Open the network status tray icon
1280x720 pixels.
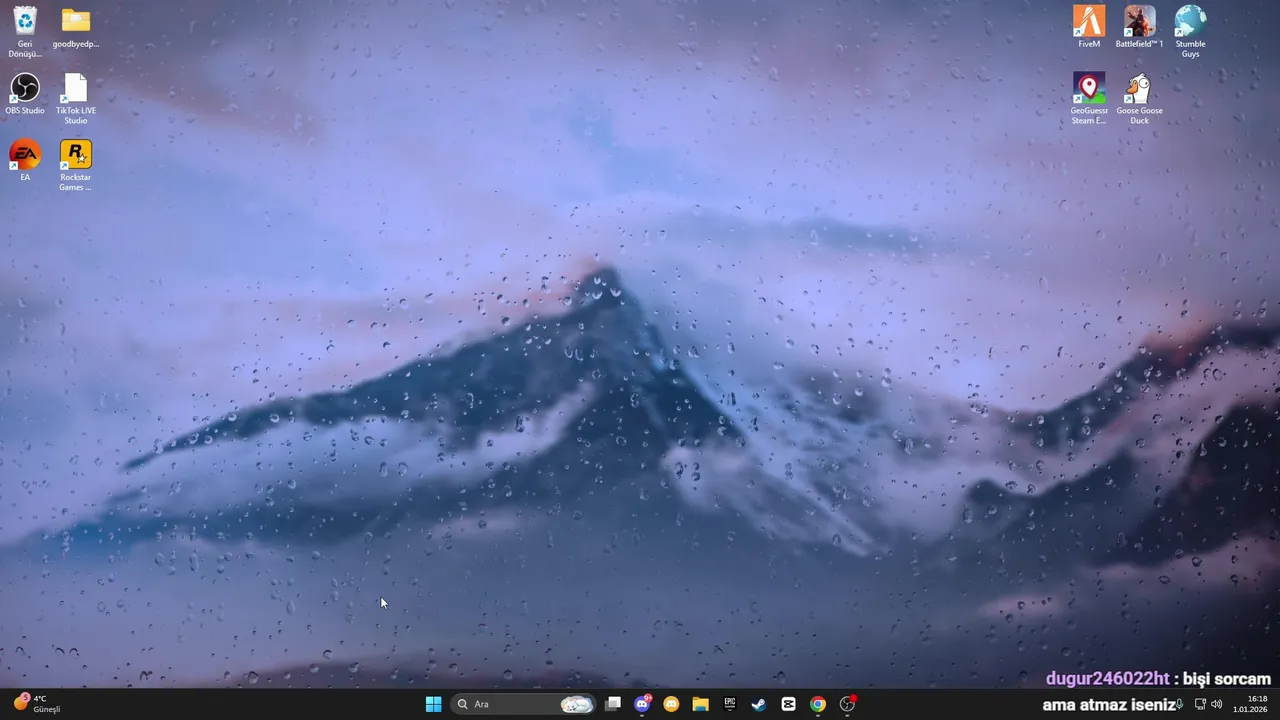pos(1200,704)
